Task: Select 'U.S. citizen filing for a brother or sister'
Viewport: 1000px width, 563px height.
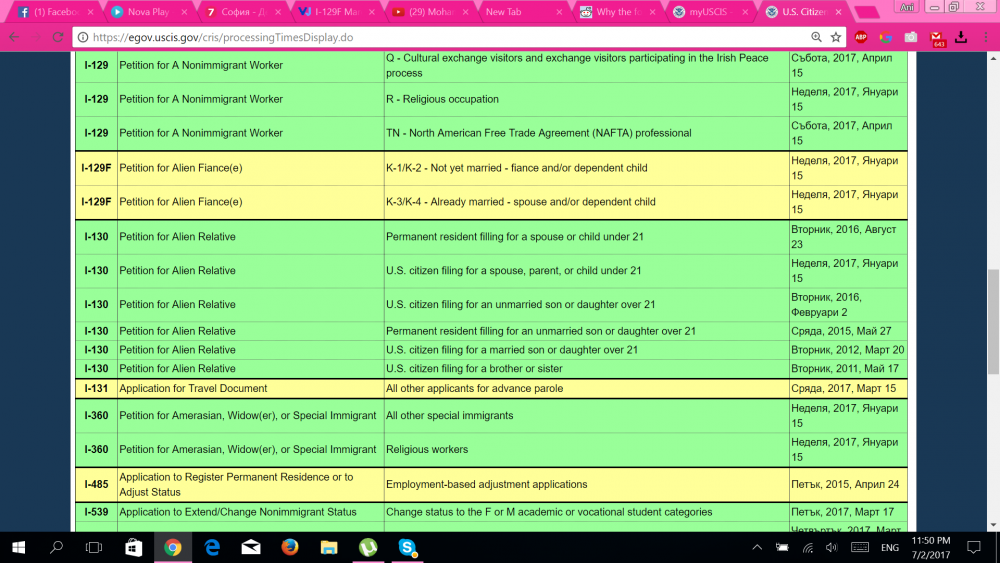Action: coord(587,369)
